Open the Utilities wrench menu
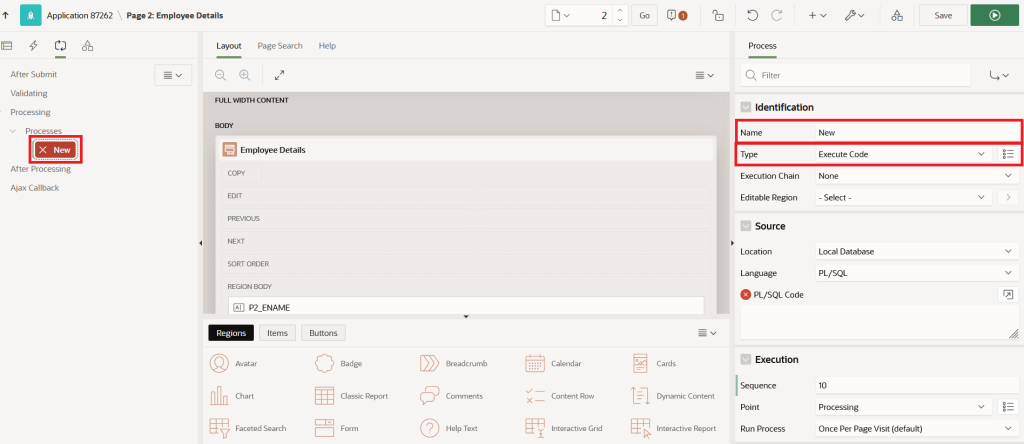 [854, 15]
